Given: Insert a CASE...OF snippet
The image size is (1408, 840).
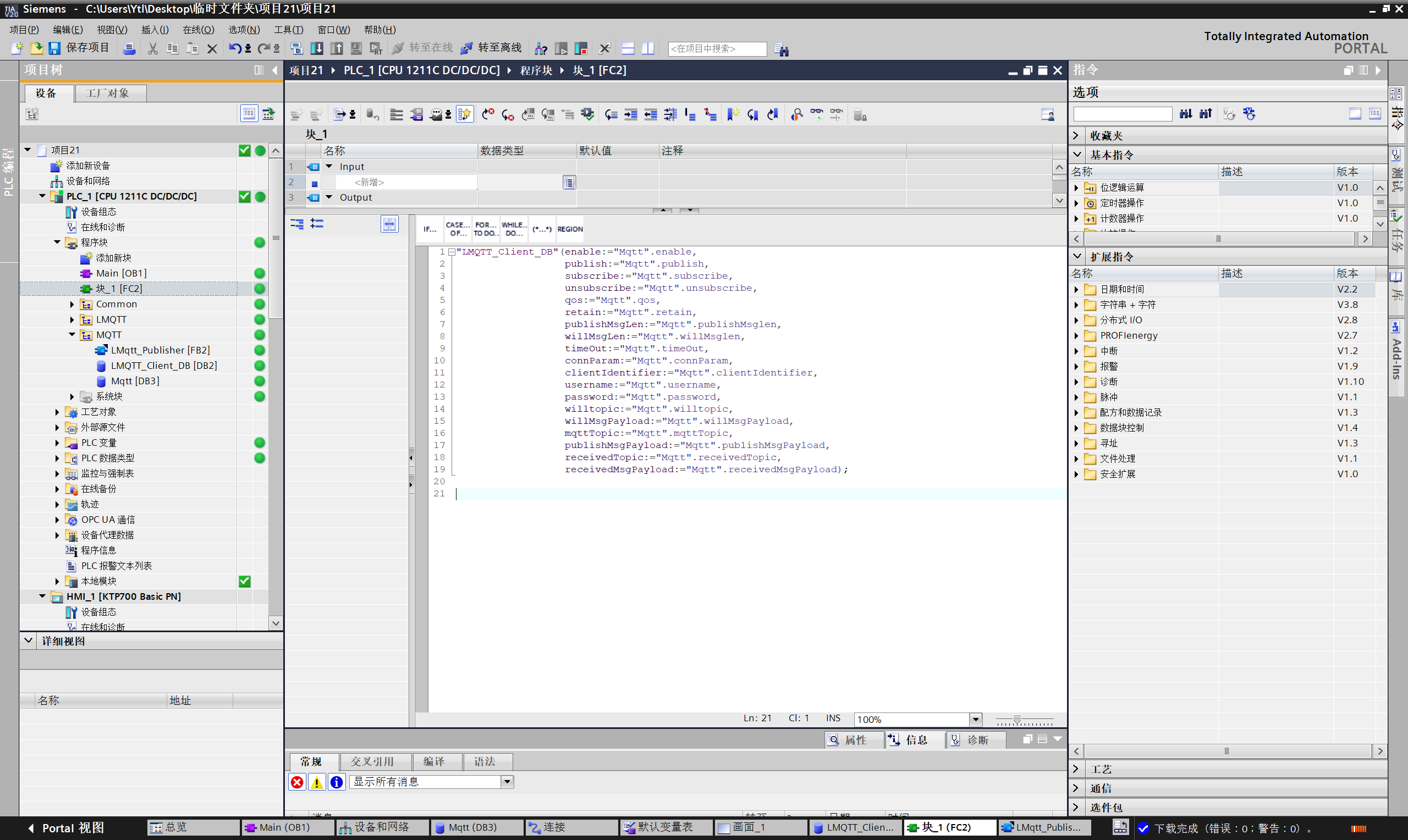Looking at the screenshot, I should tap(457, 229).
